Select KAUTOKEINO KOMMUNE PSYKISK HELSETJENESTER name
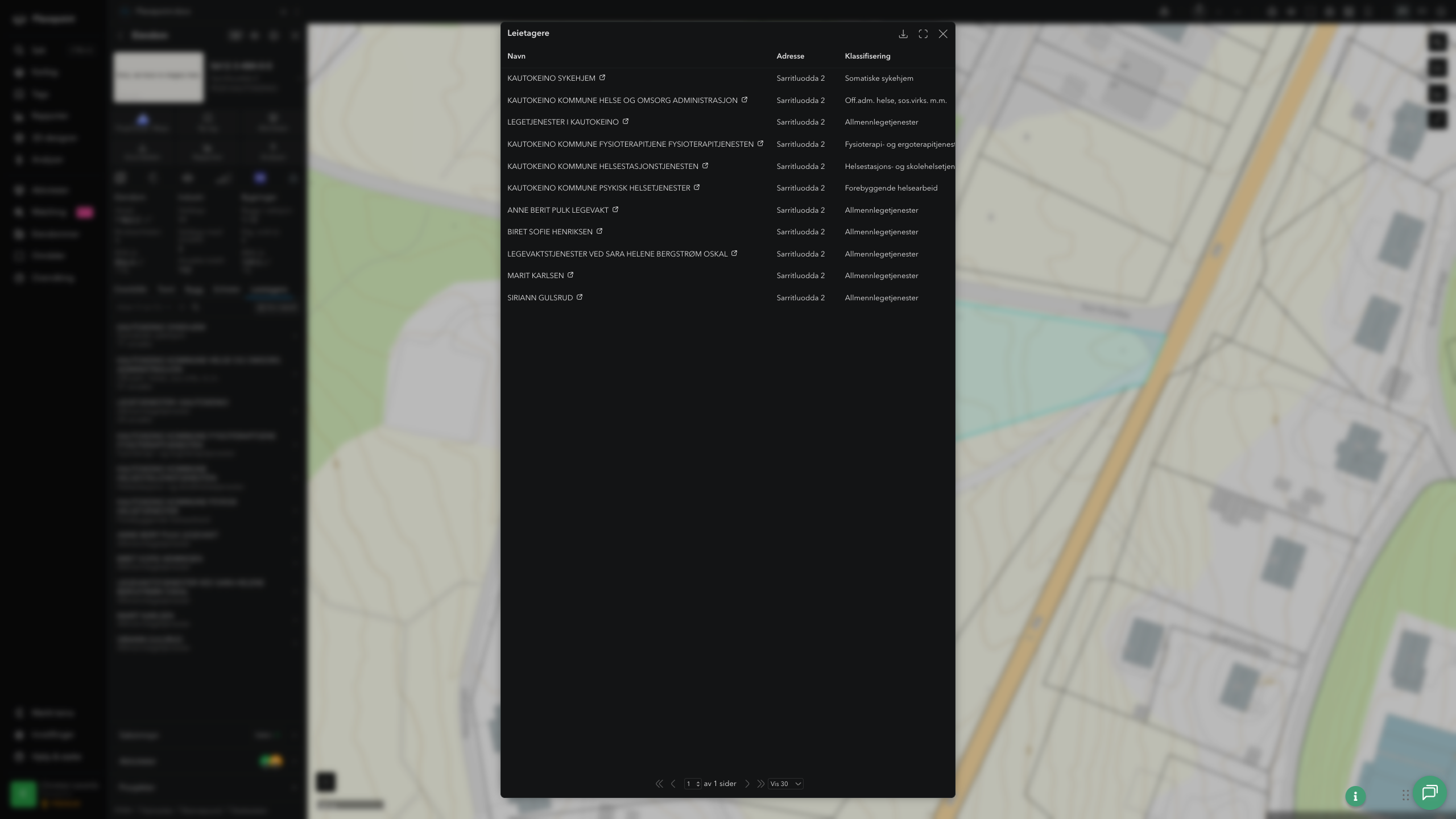This screenshot has height=819, width=1456. click(x=599, y=188)
